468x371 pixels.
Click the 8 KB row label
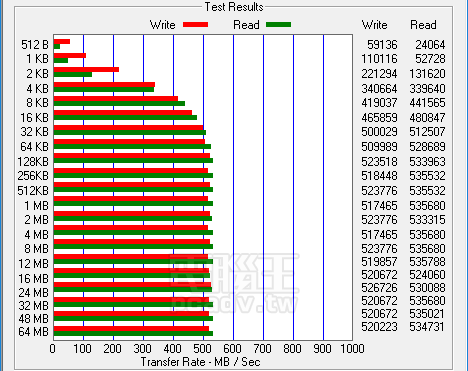37,103
